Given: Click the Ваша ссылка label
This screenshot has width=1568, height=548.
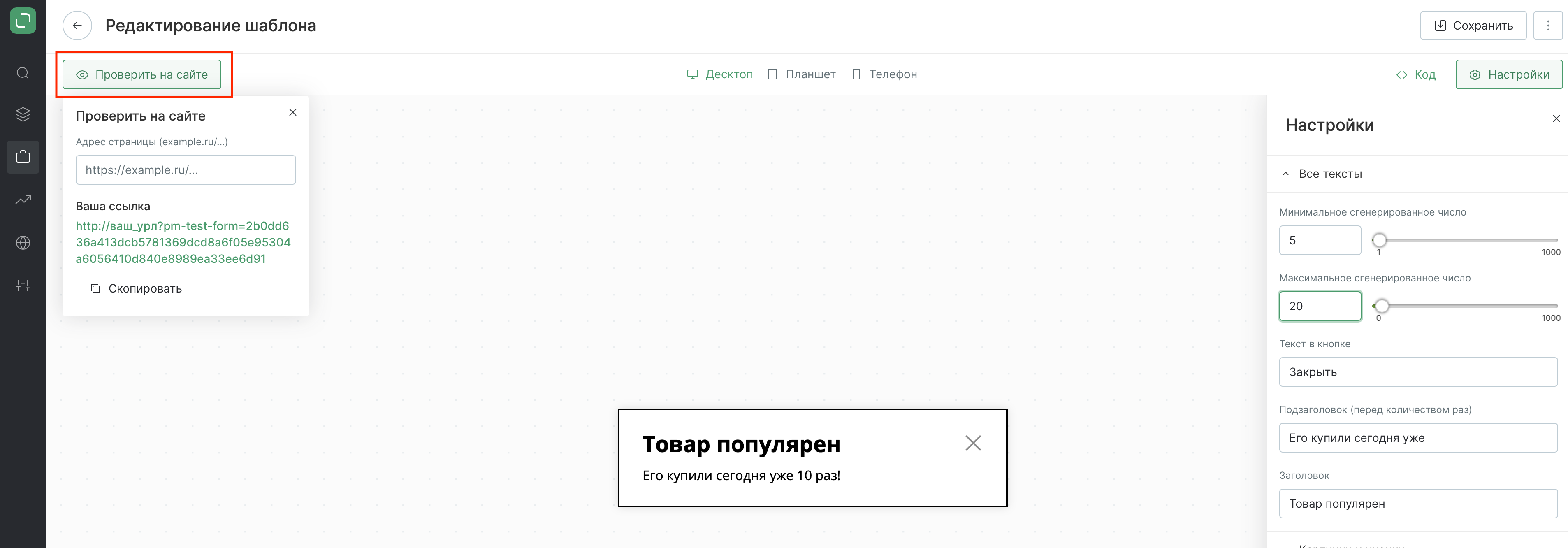Looking at the screenshot, I should click(113, 207).
